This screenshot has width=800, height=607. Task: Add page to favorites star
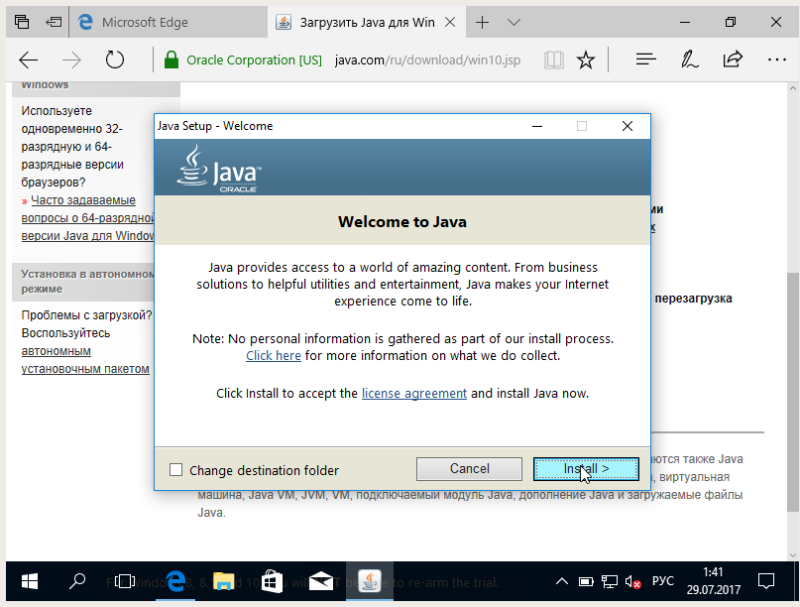pos(586,60)
